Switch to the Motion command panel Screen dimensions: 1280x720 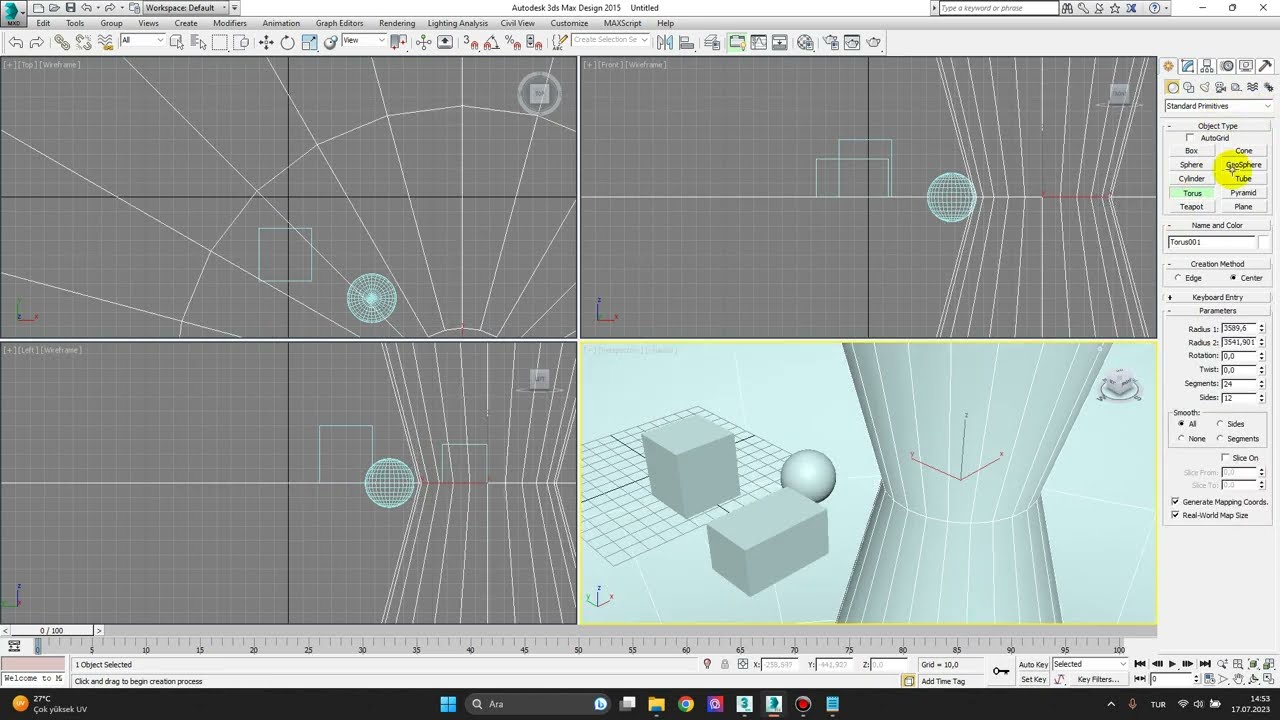[x=1226, y=66]
